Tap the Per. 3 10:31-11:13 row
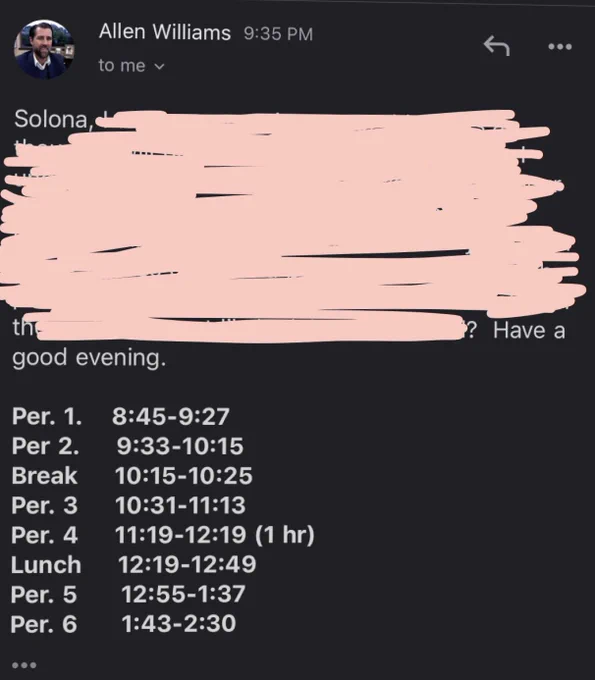595x680 pixels. pyautogui.click(x=128, y=505)
